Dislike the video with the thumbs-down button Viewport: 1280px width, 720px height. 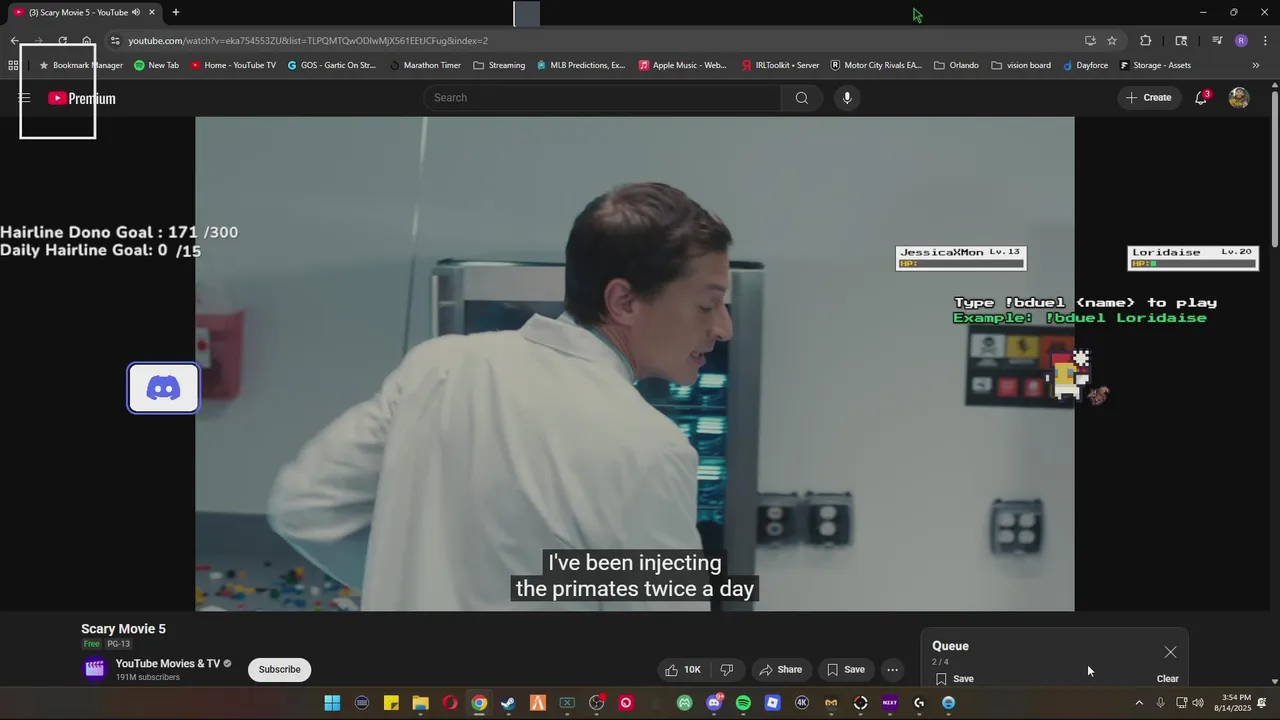(x=727, y=670)
